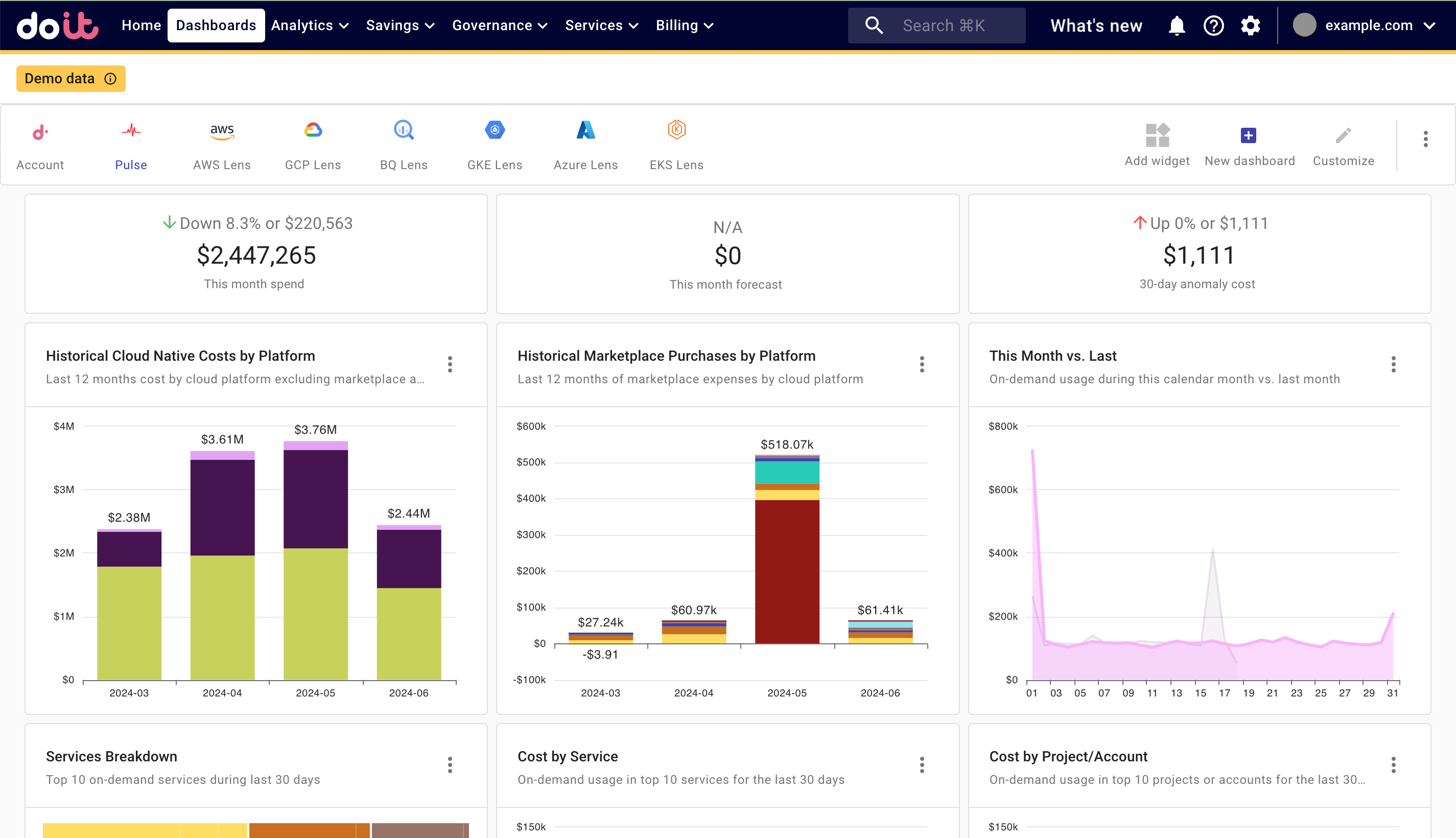Select the GKE Lens panel
Viewport: 1456px width, 838px height.
(494, 145)
